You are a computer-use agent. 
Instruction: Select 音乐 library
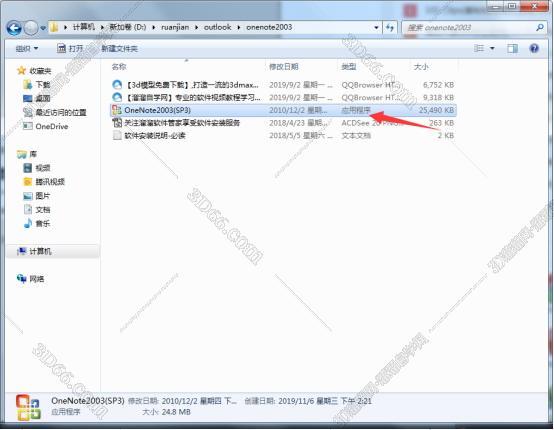tap(43, 223)
